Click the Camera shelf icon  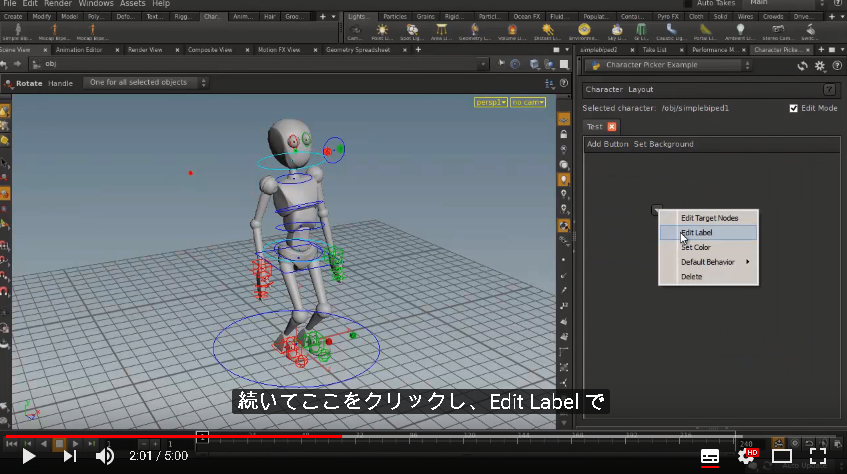355,31
